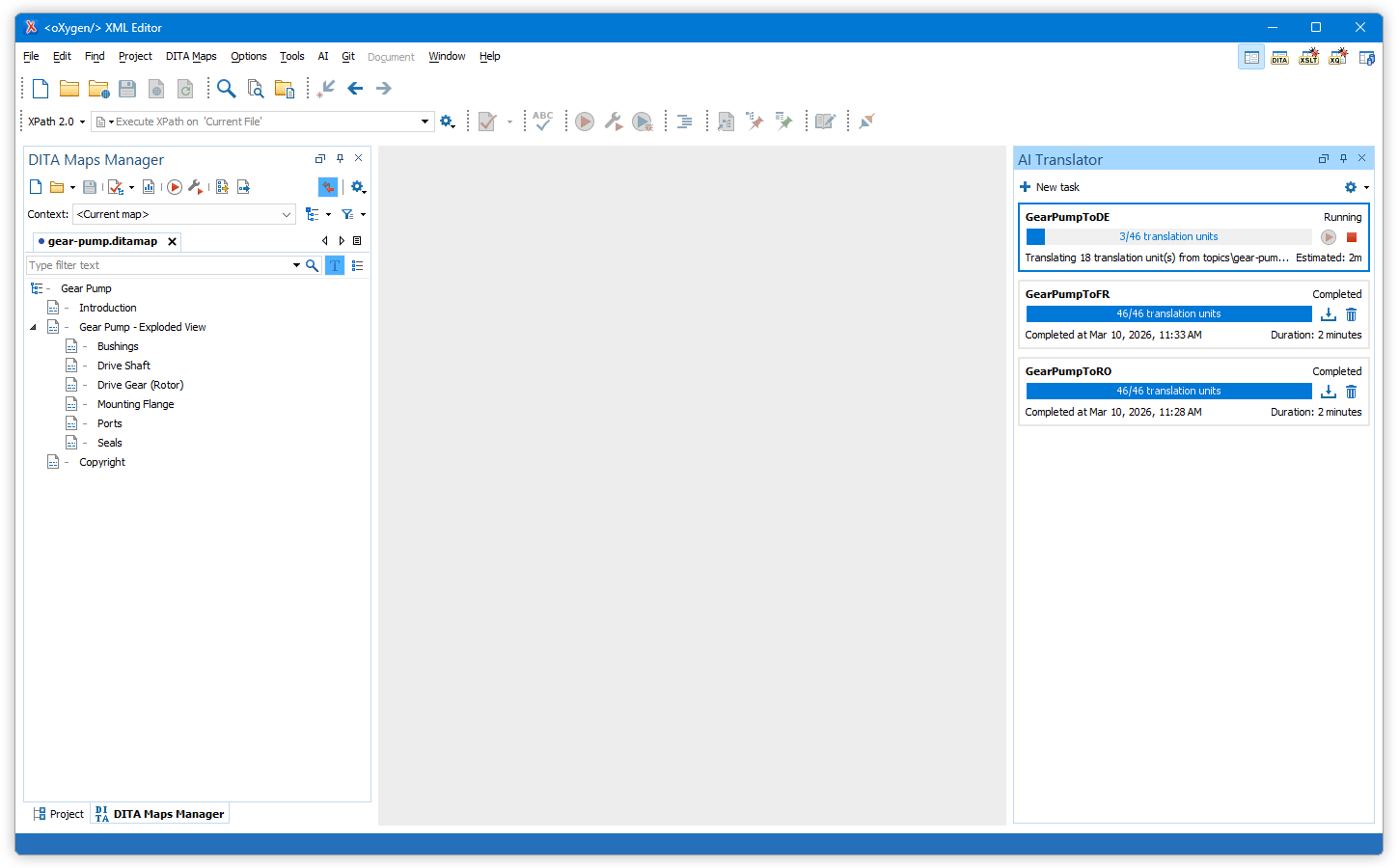Screen dimensions: 1399x868
Task: Click the search magnifier icon in main toolbar
Action: [x=226, y=89]
